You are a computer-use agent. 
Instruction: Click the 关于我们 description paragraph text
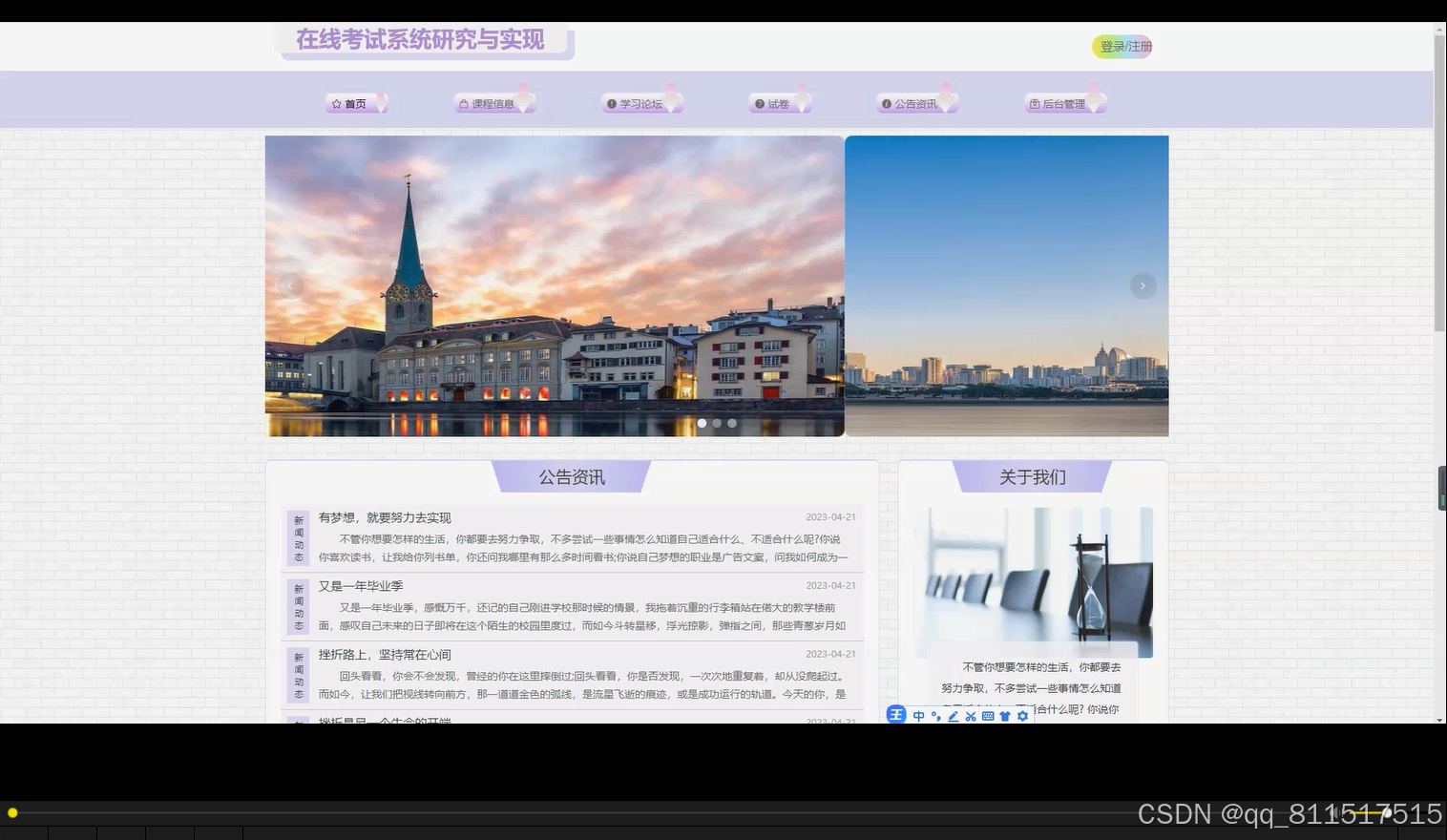pyautogui.click(x=1031, y=688)
